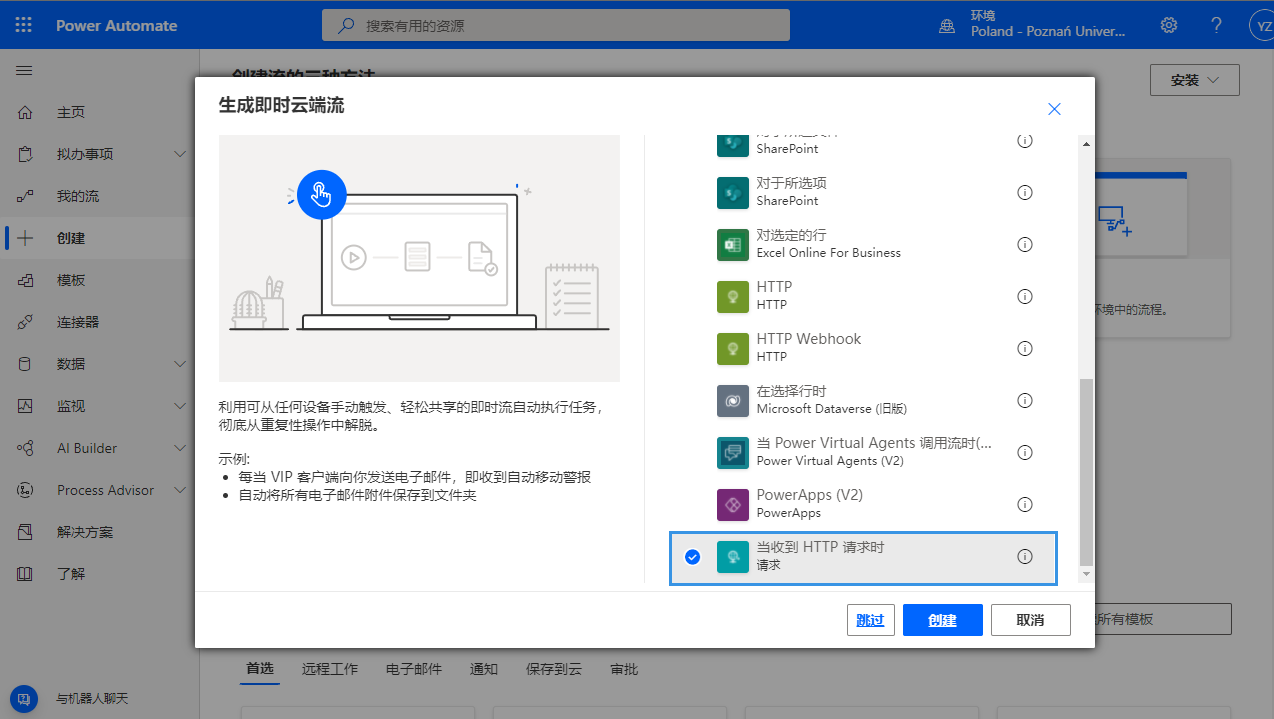Open the 安装 dropdown button
This screenshot has height=719, width=1274.
coord(1194,80)
